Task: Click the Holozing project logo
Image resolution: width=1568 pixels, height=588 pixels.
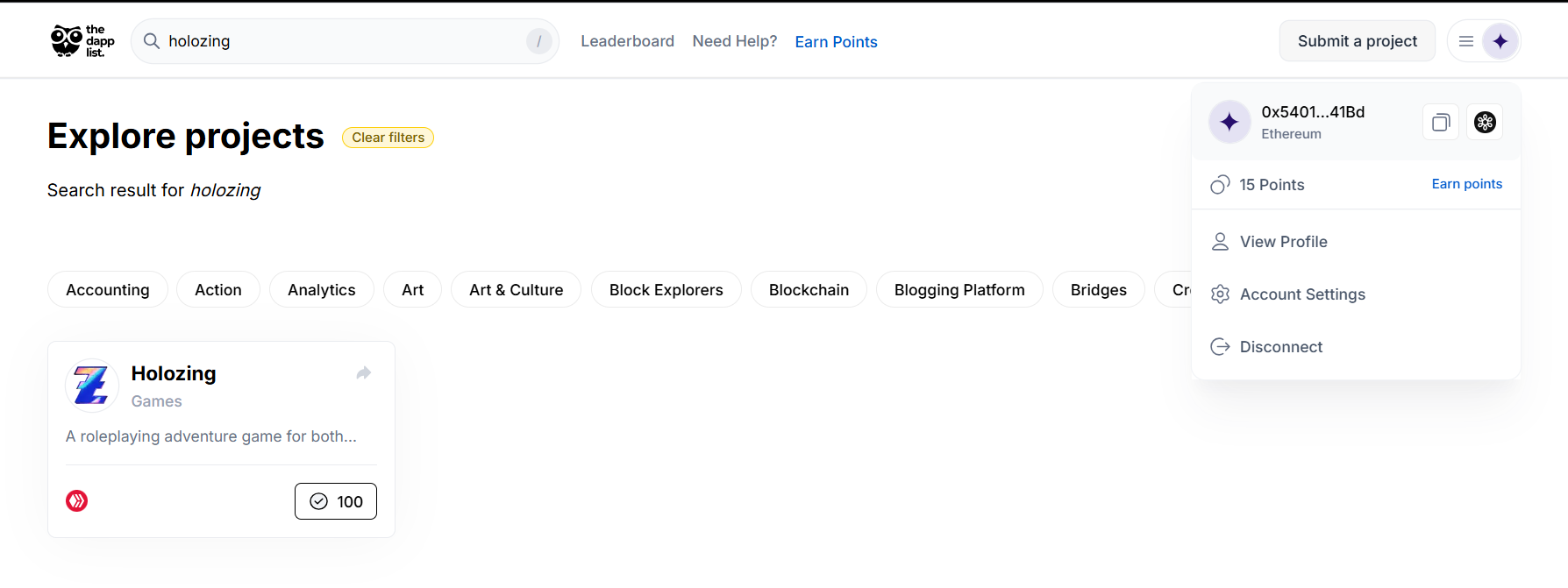Action: (92, 386)
